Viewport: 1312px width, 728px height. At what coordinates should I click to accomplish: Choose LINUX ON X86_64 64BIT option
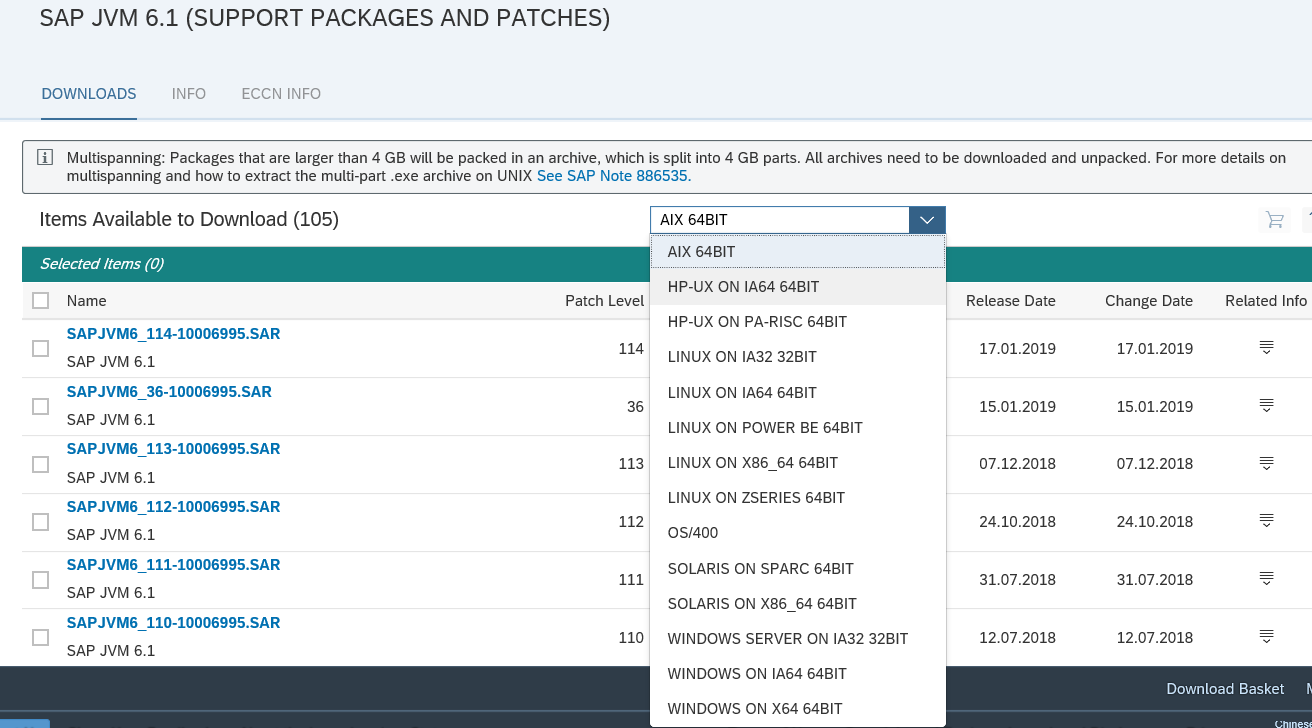click(798, 462)
